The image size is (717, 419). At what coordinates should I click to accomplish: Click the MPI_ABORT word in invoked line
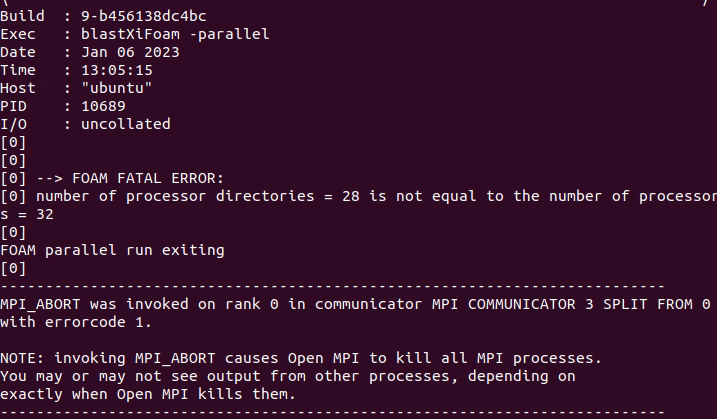[x=40, y=304]
